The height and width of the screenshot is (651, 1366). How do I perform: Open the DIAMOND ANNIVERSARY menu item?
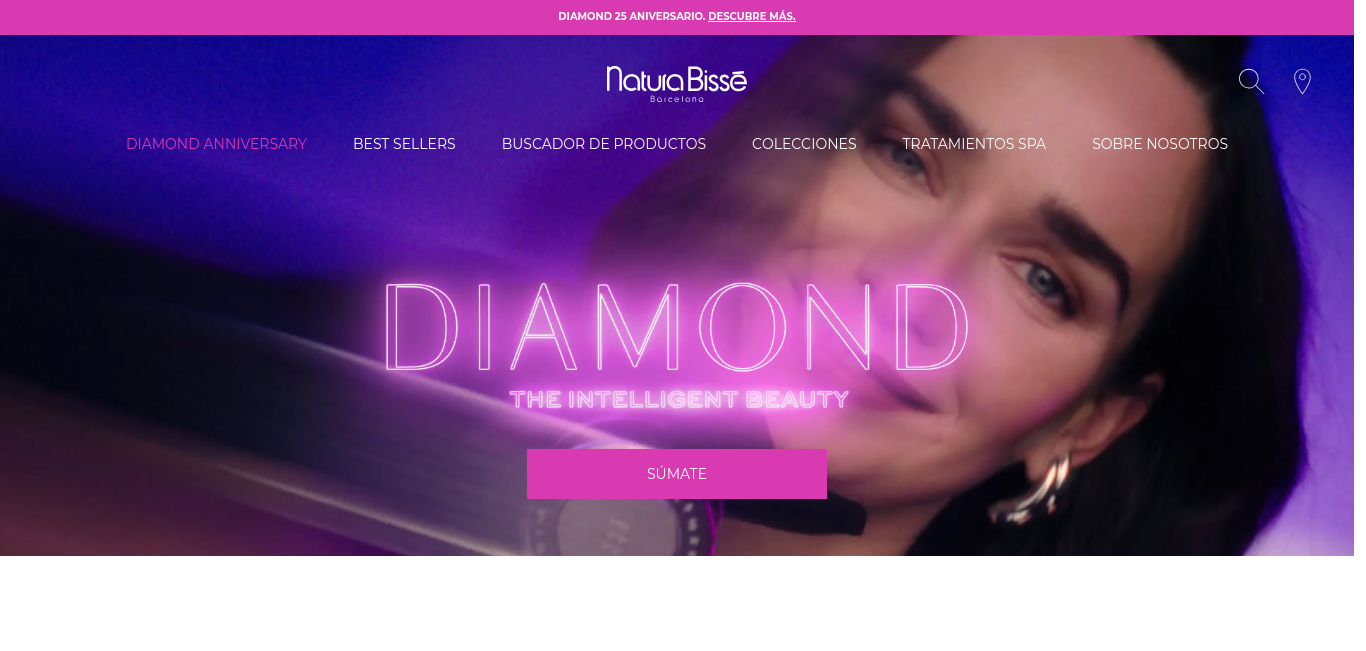pyautogui.click(x=216, y=144)
